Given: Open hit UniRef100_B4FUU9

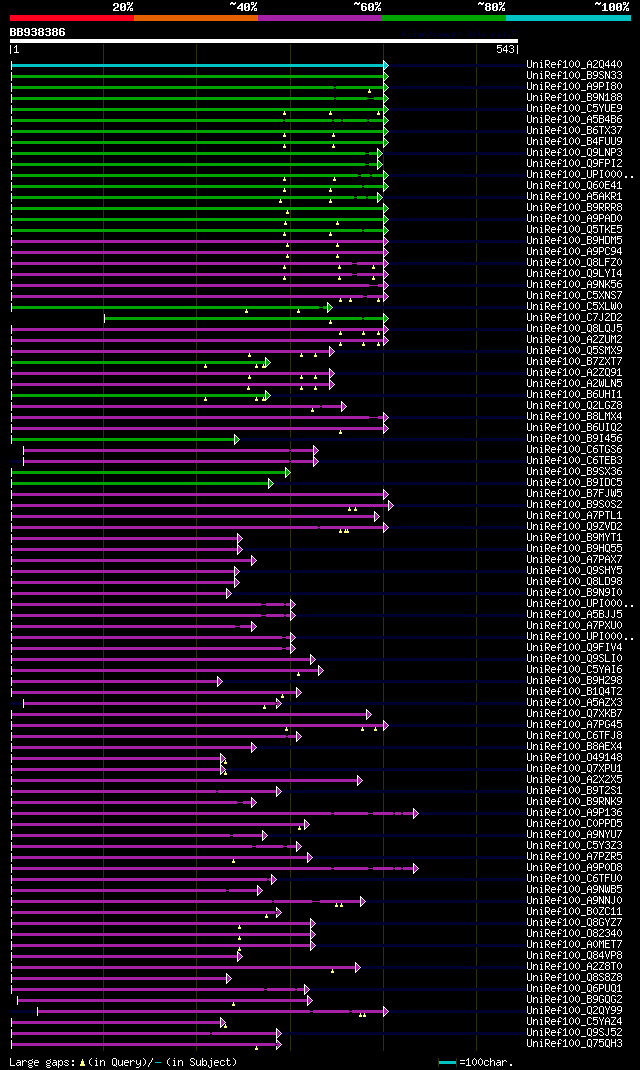Looking at the screenshot, I should coord(574,142).
